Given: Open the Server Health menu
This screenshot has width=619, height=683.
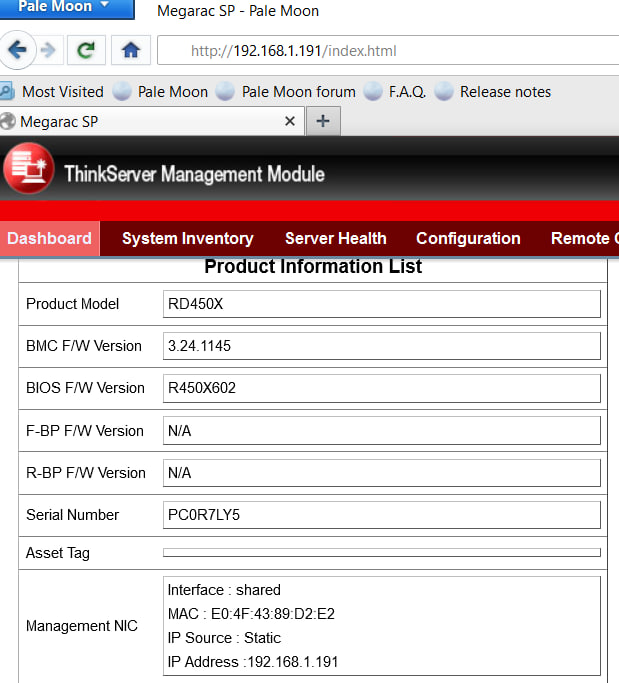Looking at the screenshot, I should coord(336,238).
